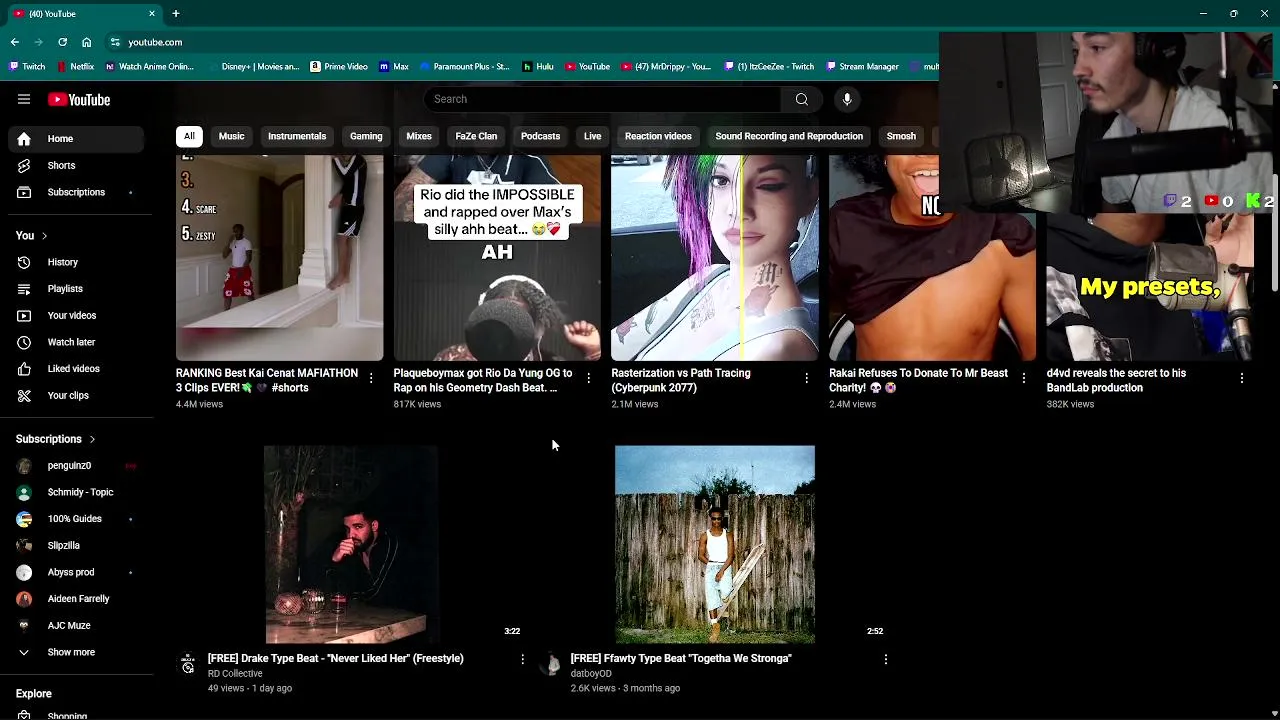Select the Reaction videos filter chip
Image resolution: width=1280 pixels, height=720 pixels.
click(658, 136)
